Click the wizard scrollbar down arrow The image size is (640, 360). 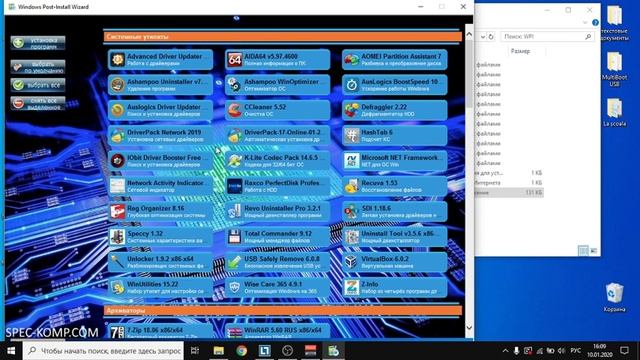tap(469, 327)
